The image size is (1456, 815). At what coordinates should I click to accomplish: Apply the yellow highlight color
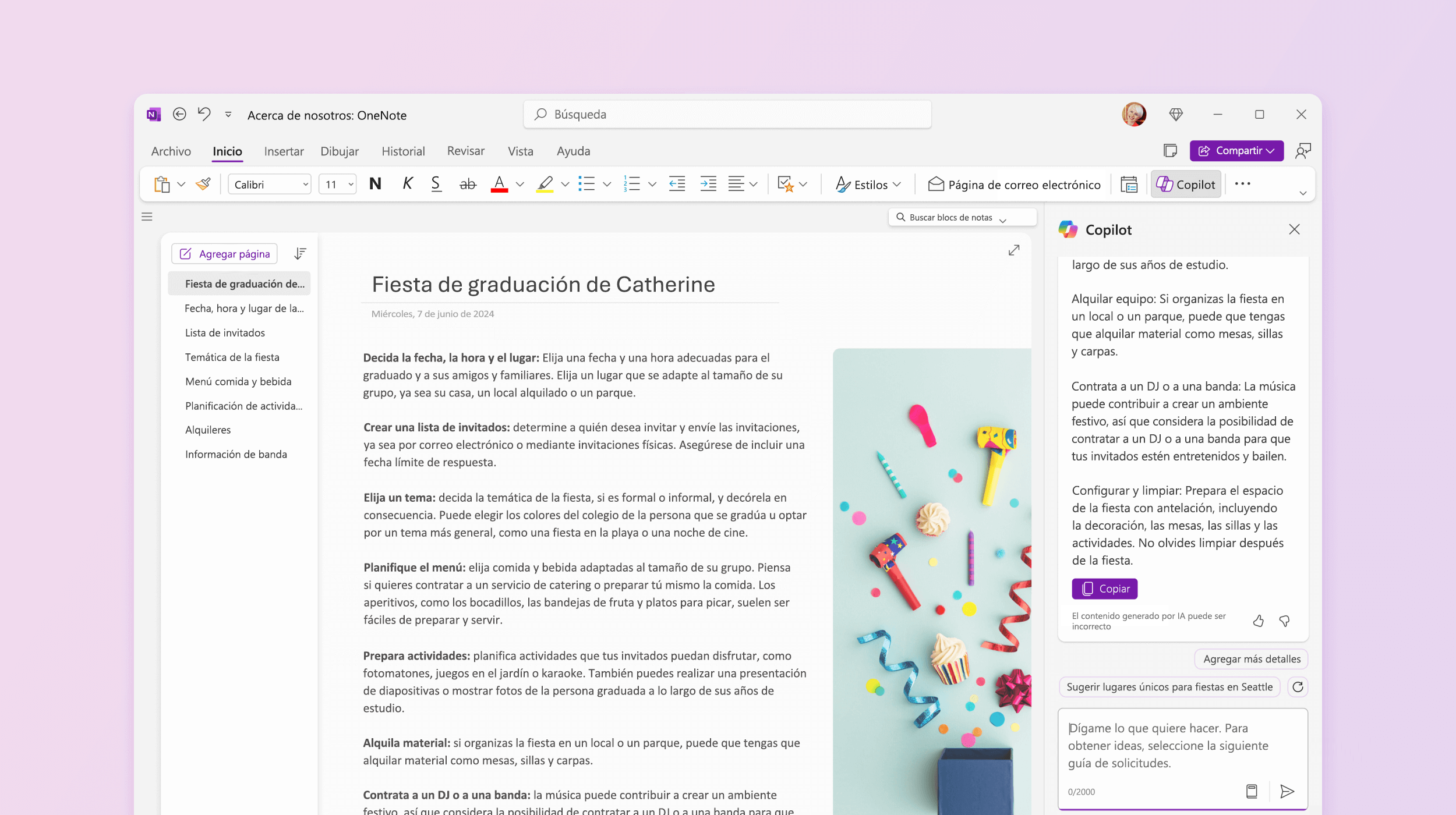[x=545, y=185]
